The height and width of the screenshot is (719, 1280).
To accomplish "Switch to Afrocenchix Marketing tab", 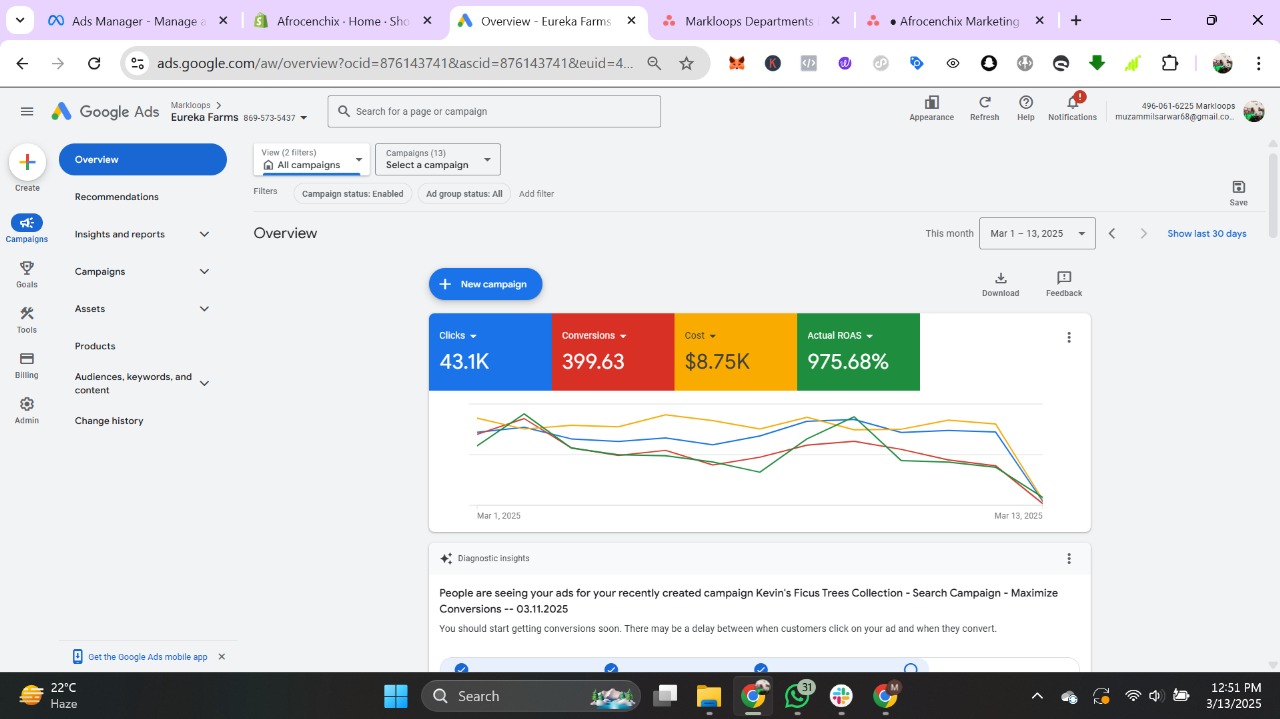I will pyautogui.click(x=954, y=21).
